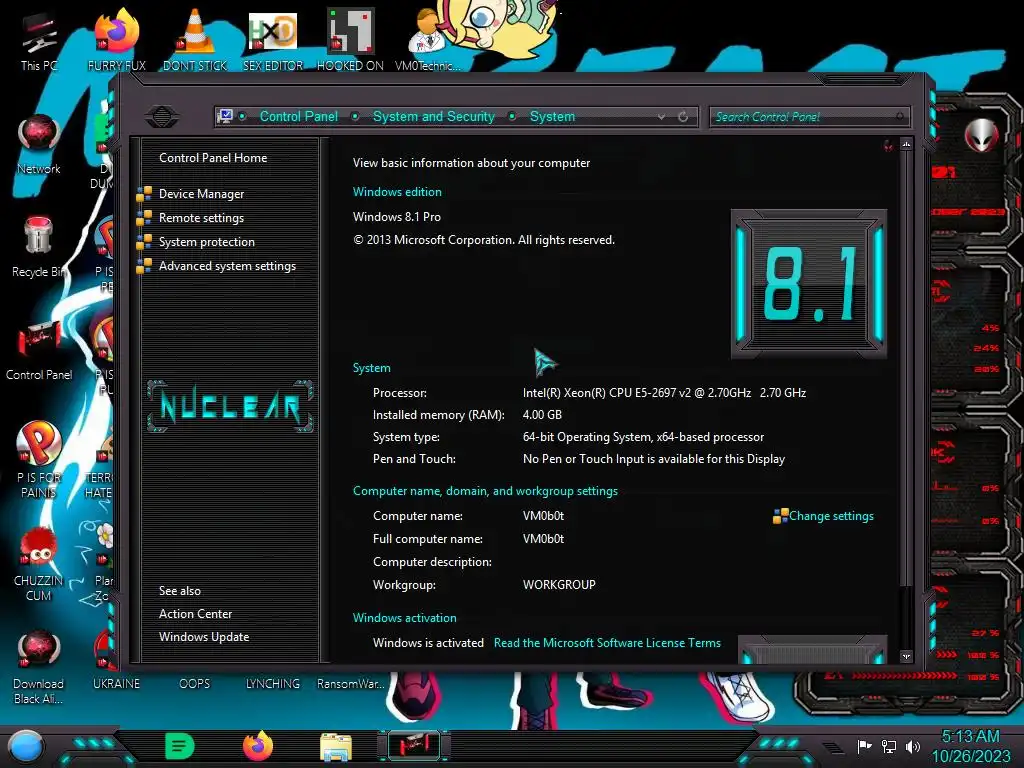The height and width of the screenshot is (768, 1024).
Task: Open the This PC desktop icon
Action: pos(39,40)
